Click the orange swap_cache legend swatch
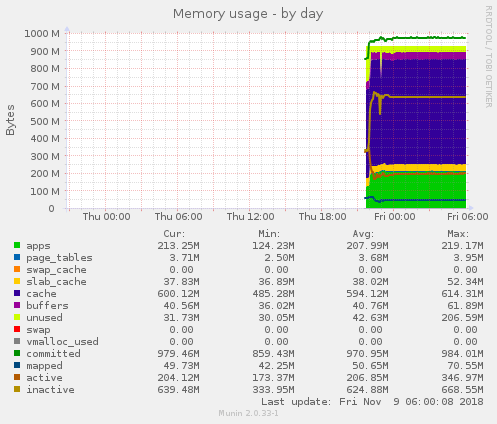The image size is (497, 424). coord(17,269)
